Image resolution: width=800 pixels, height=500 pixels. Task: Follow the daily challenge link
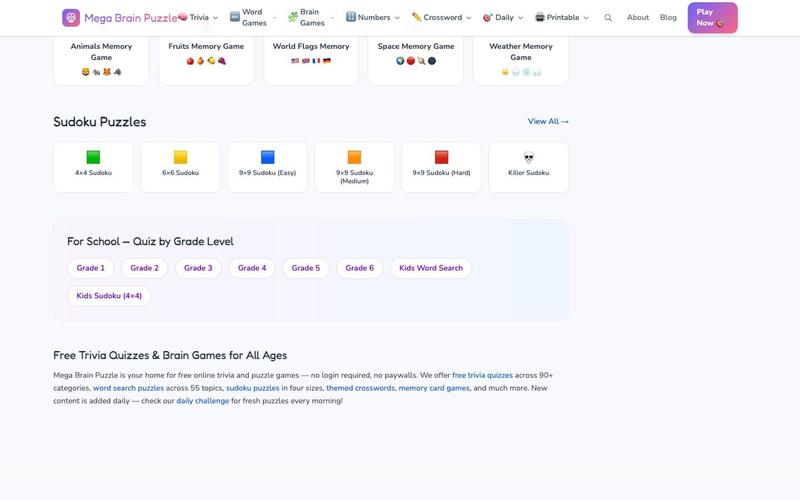(x=203, y=401)
